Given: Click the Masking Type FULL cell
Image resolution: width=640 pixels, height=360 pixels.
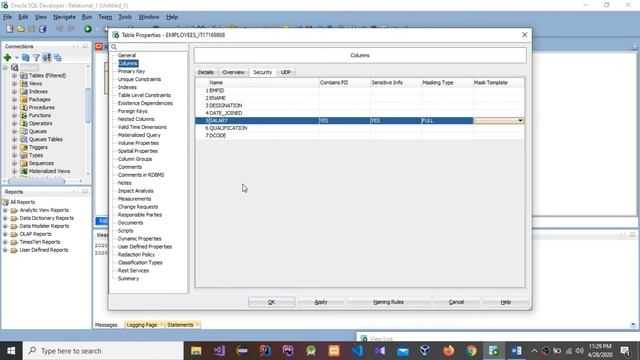Looking at the screenshot, I should point(447,120).
